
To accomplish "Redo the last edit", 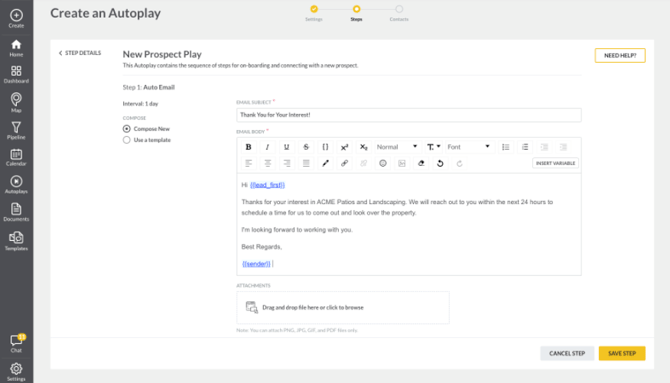I will click(459, 163).
